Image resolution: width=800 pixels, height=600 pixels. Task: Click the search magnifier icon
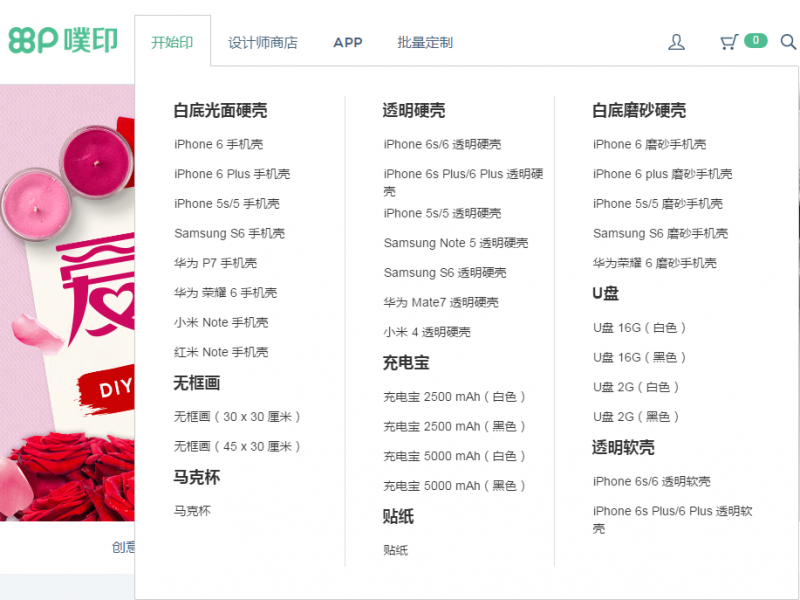[788, 42]
